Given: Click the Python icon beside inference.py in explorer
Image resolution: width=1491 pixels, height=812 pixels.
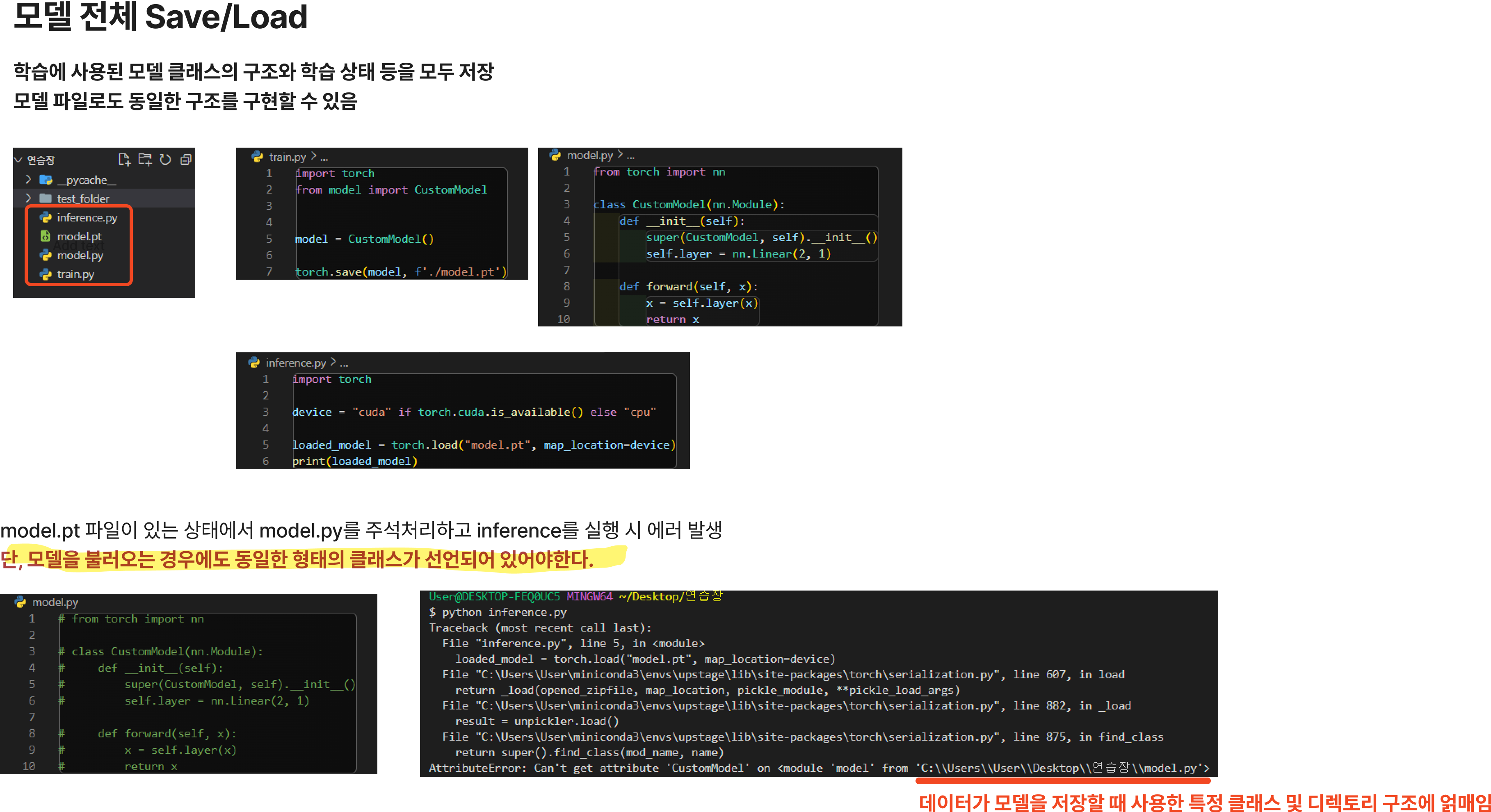Looking at the screenshot, I should 45,217.
